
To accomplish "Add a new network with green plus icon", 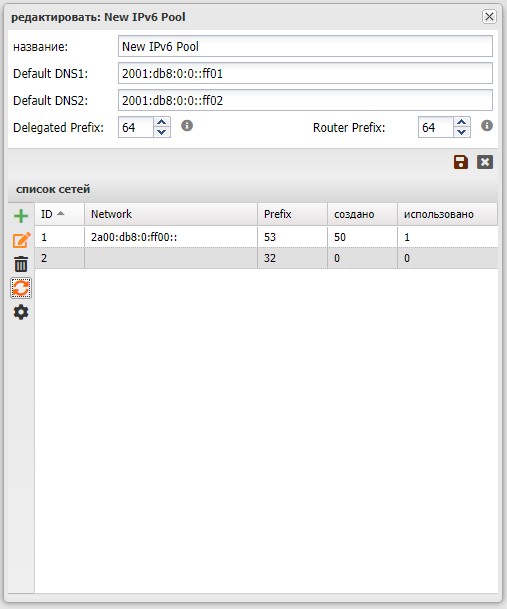I will [x=21, y=216].
